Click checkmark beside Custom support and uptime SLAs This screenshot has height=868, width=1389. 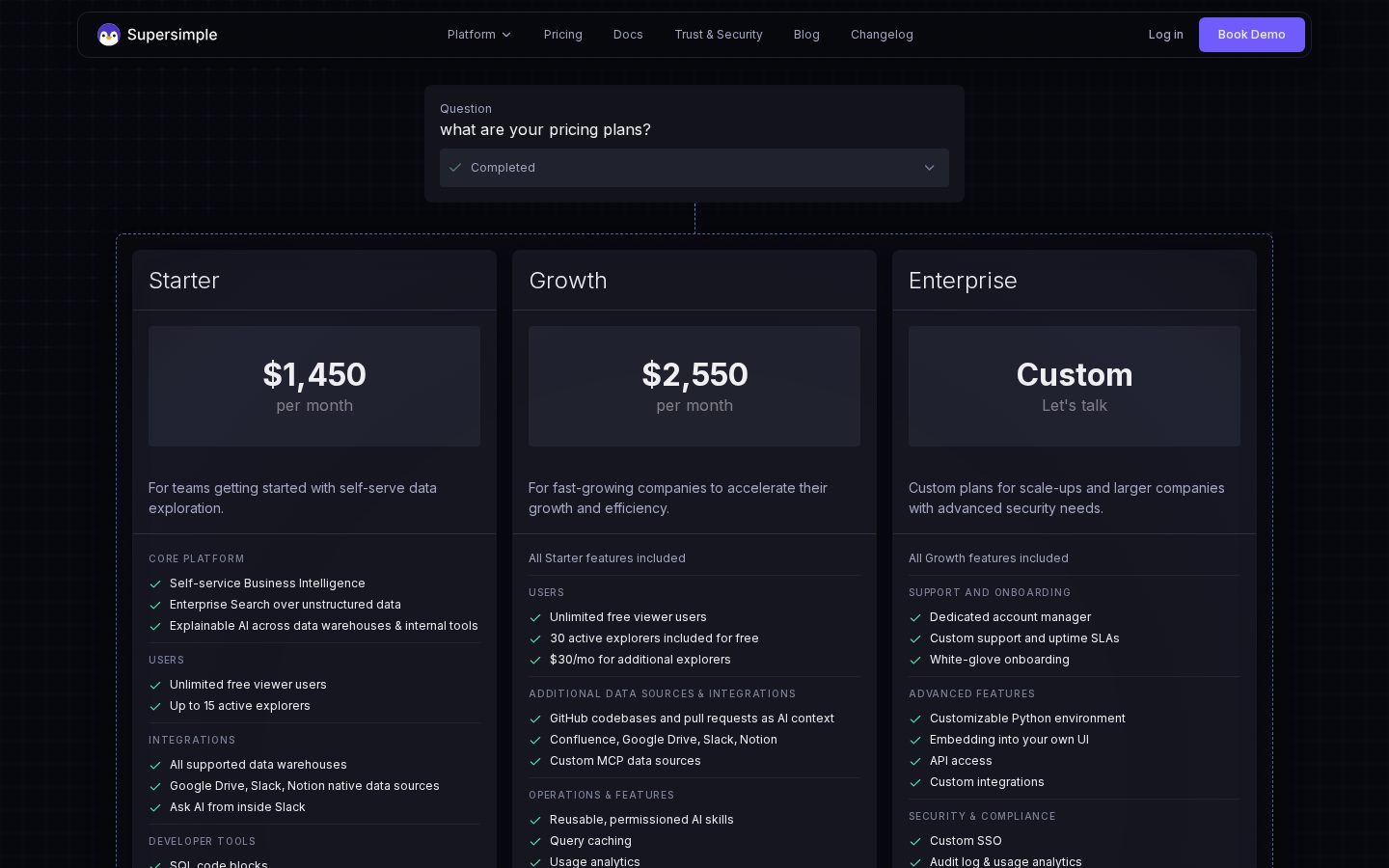915,639
